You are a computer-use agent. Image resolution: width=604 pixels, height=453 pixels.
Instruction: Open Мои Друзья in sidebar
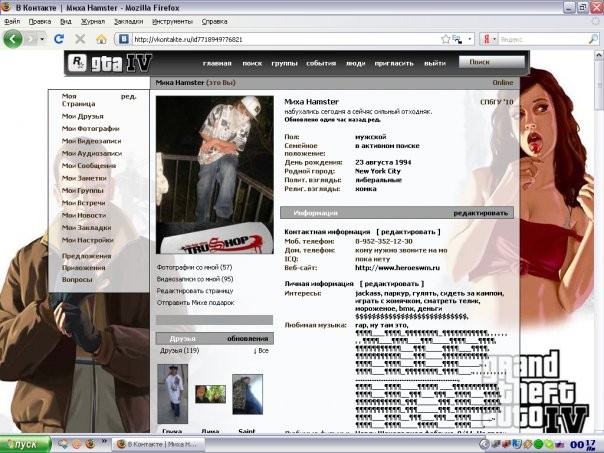click(83, 116)
